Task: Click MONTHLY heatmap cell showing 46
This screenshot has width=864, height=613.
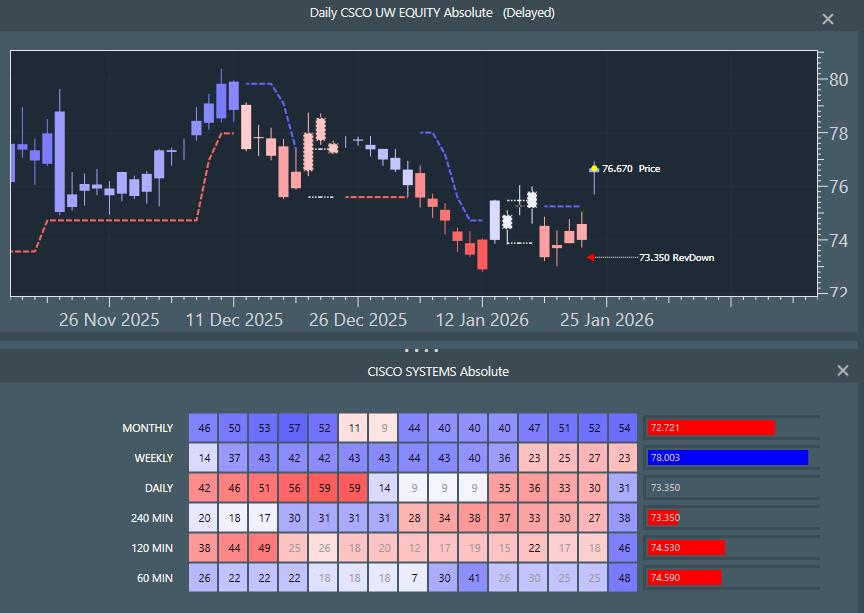Action: point(204,428)
